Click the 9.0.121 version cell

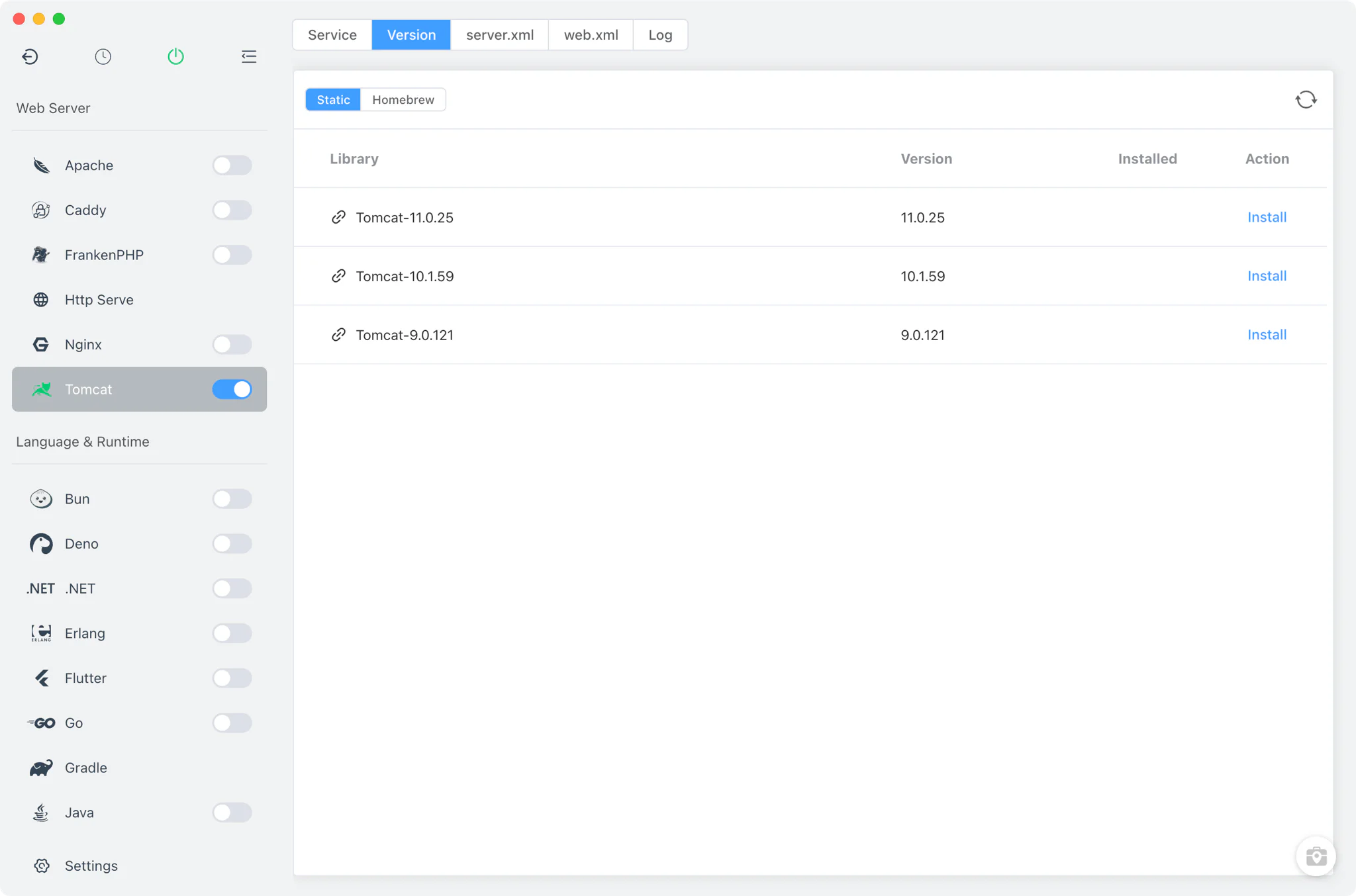click(922, 336)
